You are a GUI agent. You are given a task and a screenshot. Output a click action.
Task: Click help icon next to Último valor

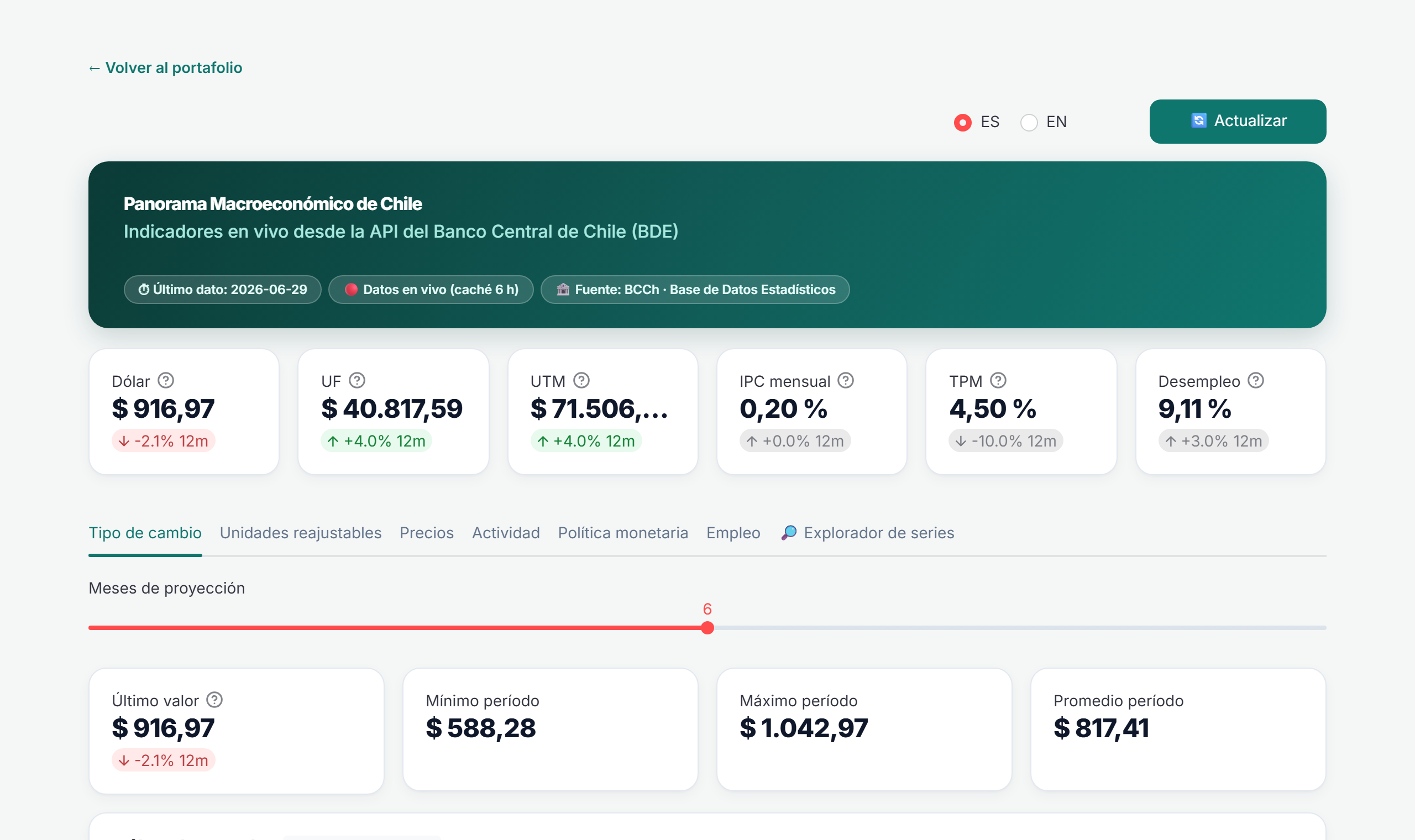click(214, 700)
